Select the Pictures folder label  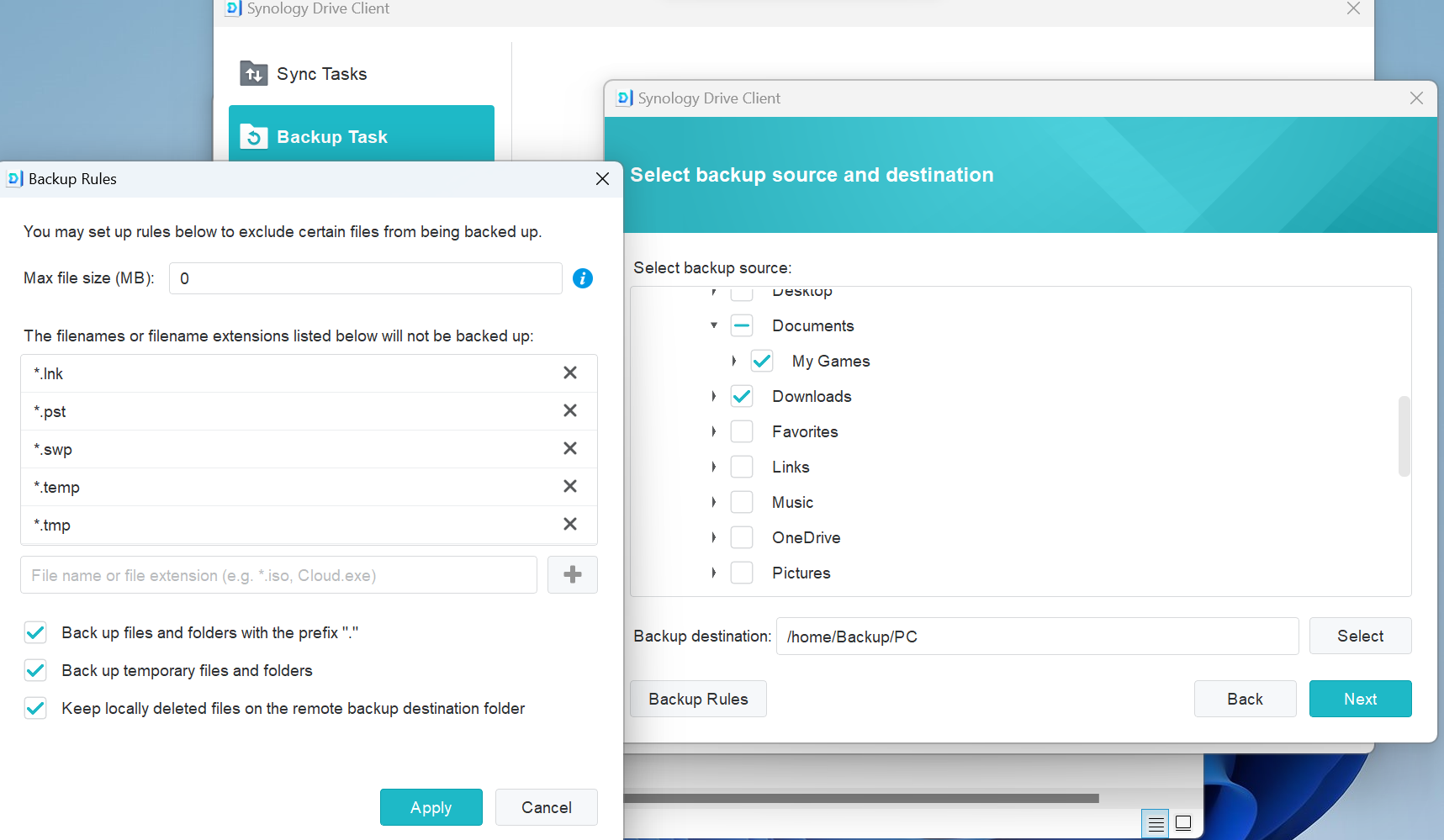(x=801, y=573)
